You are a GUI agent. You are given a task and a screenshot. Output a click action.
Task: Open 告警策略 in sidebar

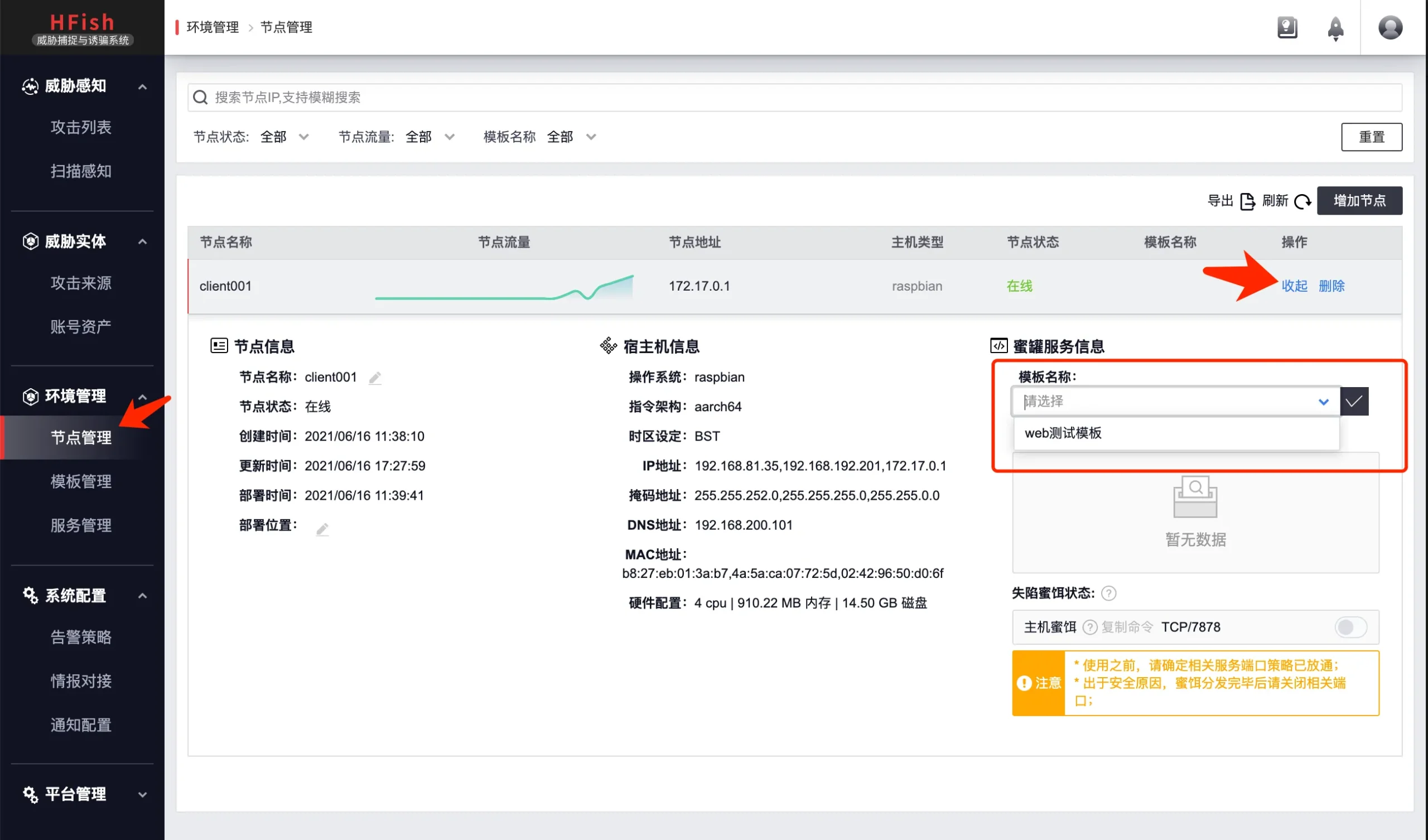point(81,637)
